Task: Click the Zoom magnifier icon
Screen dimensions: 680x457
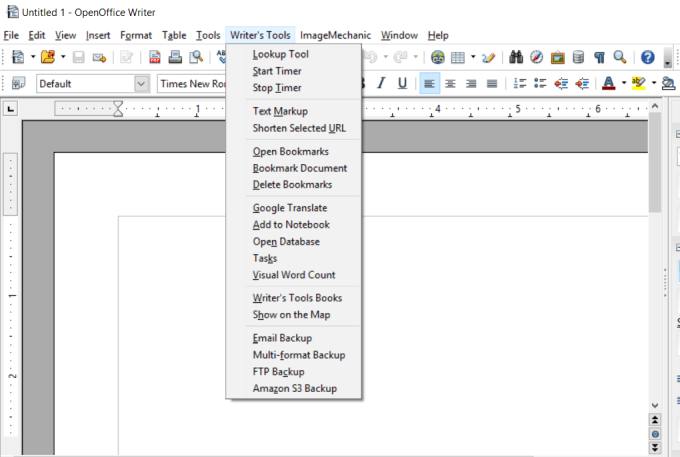Action: [620, 57]
